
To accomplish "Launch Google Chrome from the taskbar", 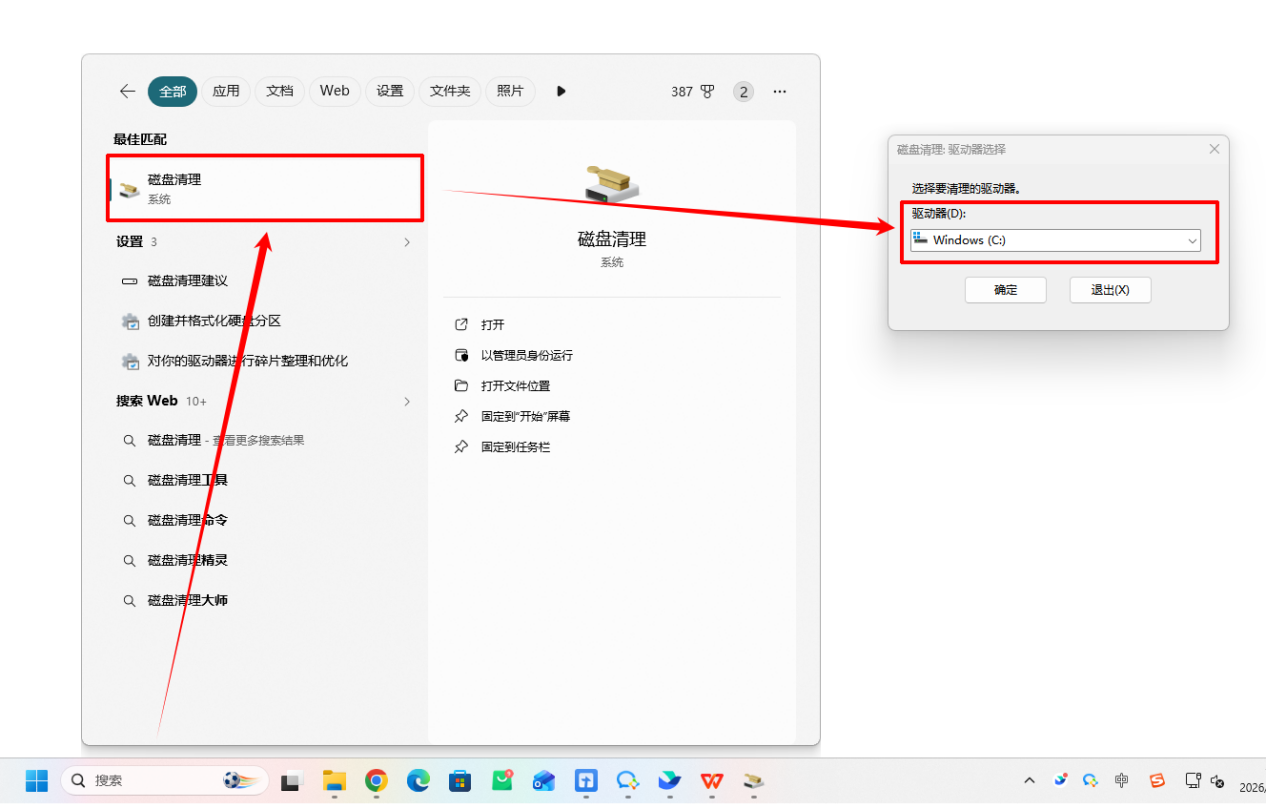I will tap(376, 781).
